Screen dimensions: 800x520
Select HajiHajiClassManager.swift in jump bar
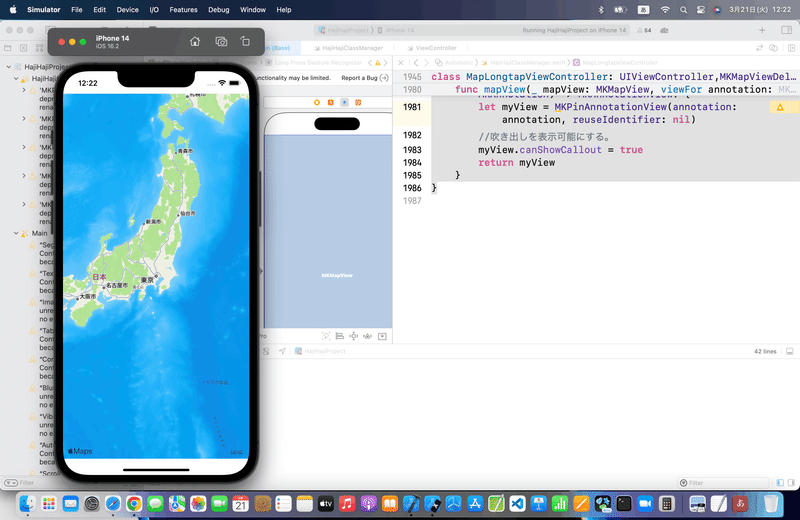click(523, 62)
